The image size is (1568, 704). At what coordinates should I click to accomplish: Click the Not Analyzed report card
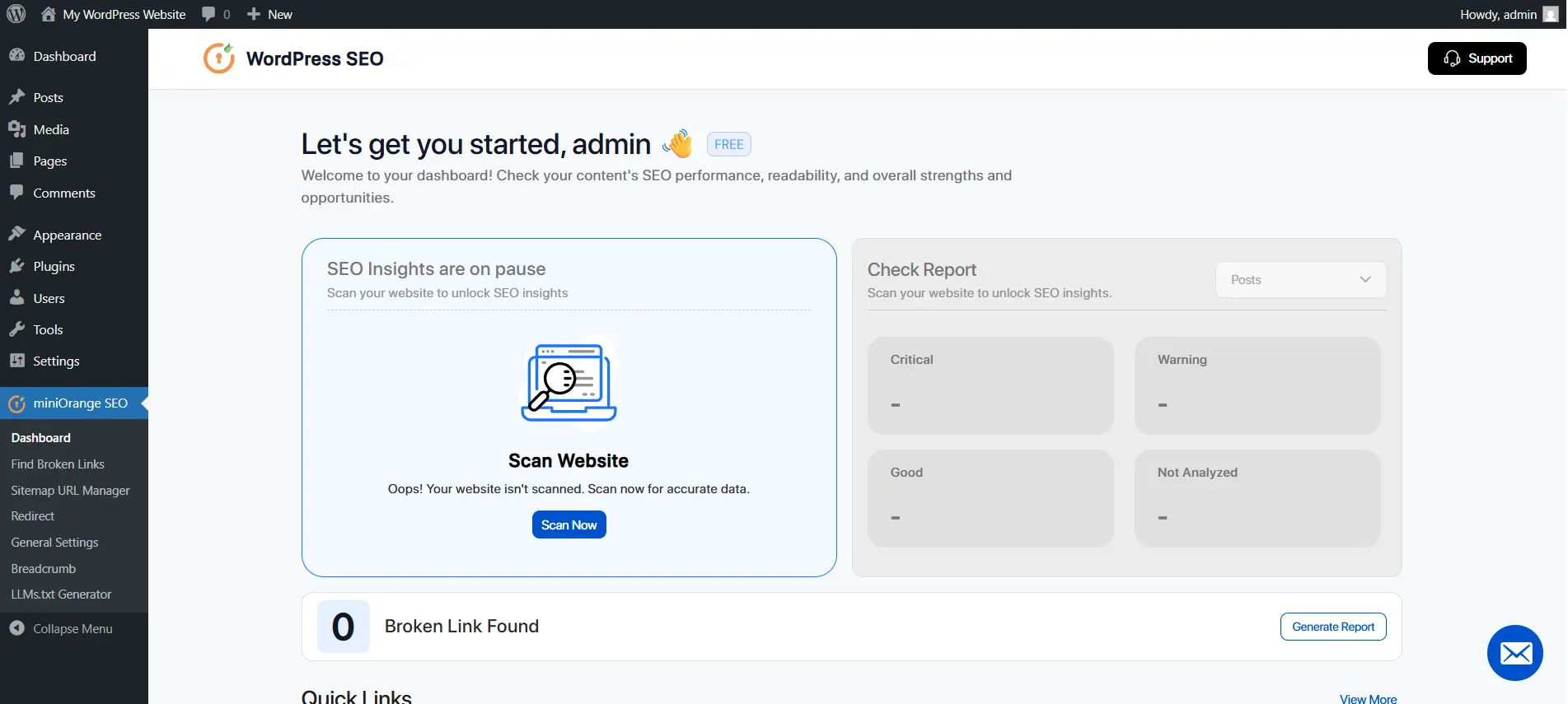[1257, 498]
